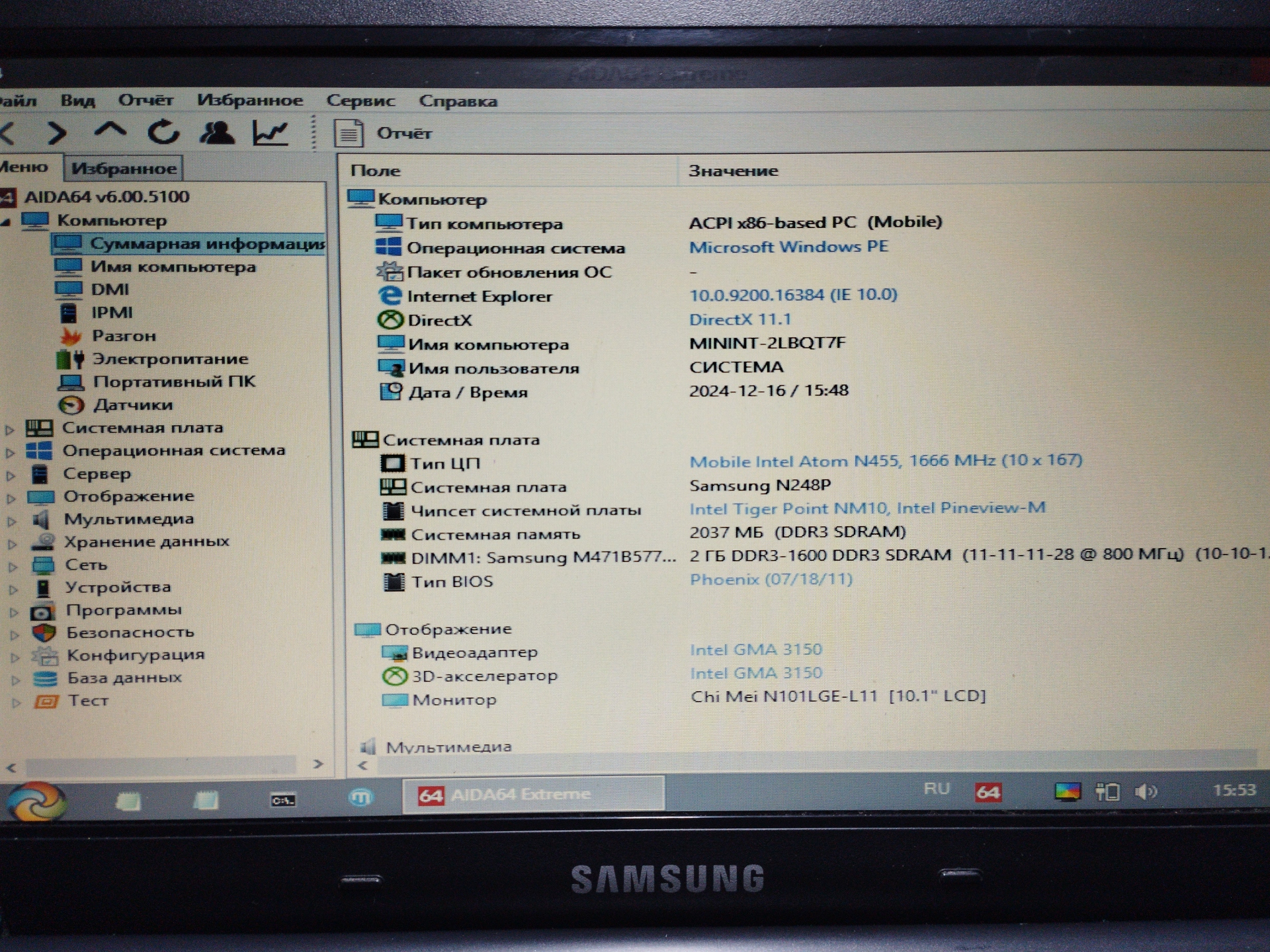Open the command prompt taskbar icon
Image resolution: width=1270 pixels, height=952 pixels.
click(x=283, y=801)
